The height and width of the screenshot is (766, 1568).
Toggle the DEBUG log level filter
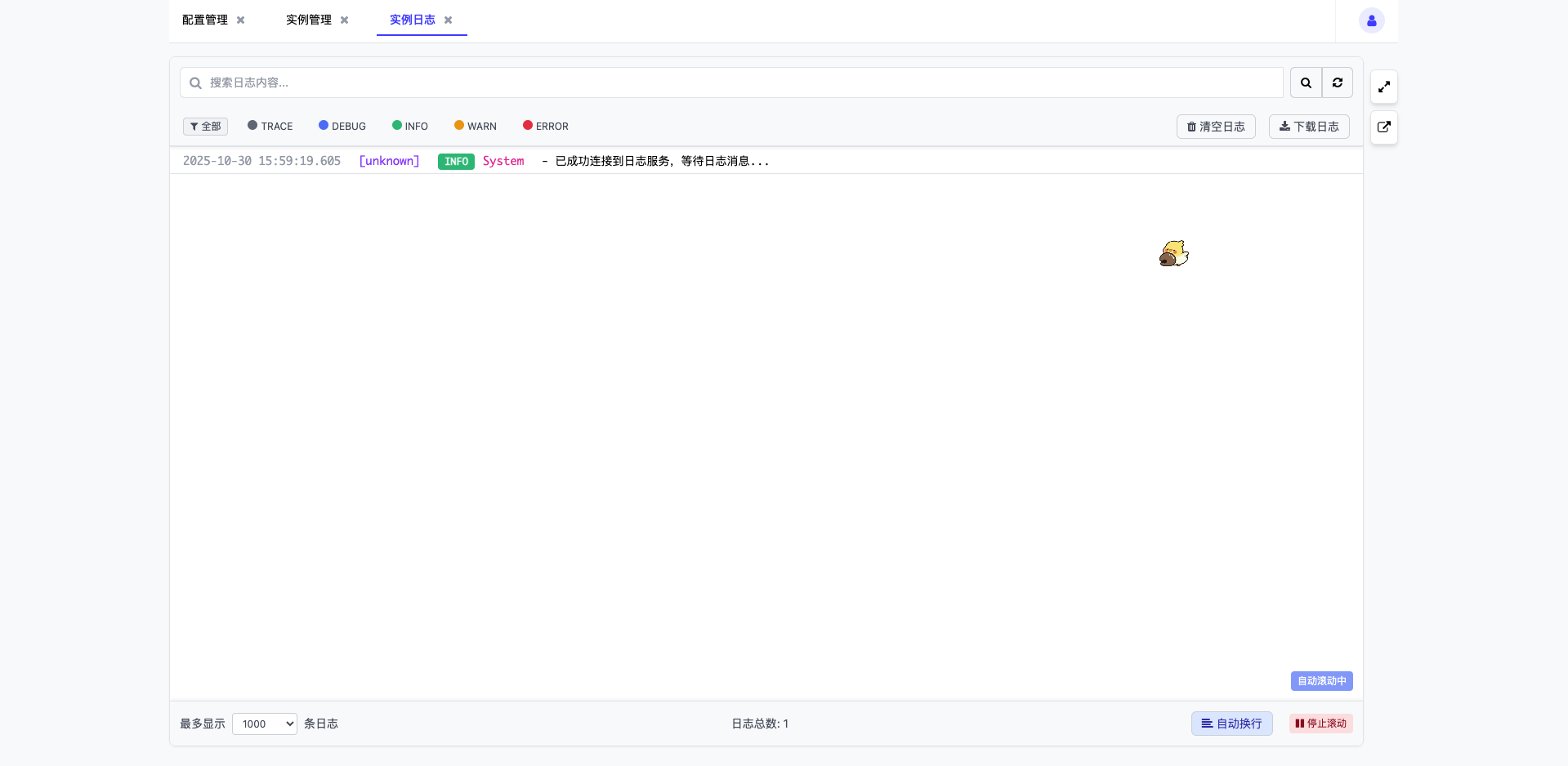[x=342, y=126]
